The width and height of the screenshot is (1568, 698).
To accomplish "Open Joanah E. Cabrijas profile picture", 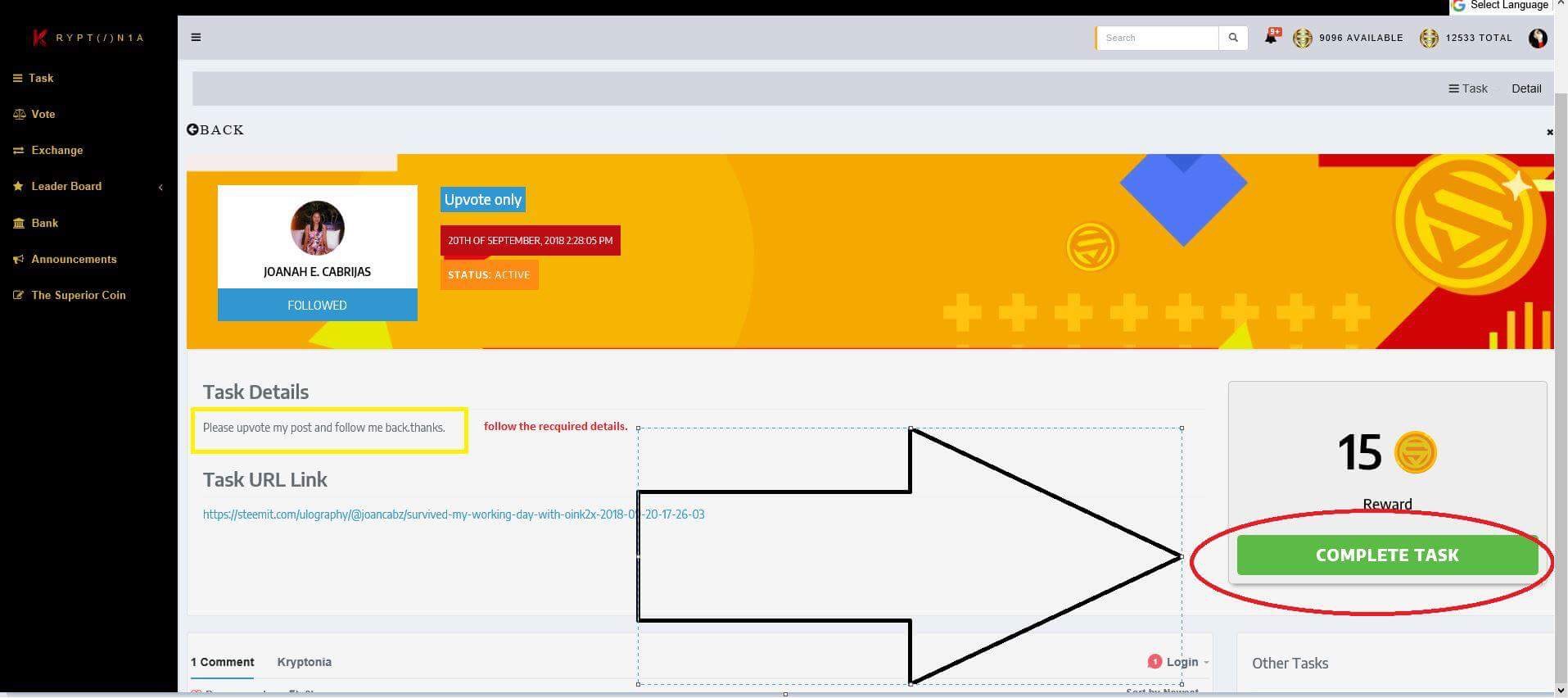I will 318,228.
